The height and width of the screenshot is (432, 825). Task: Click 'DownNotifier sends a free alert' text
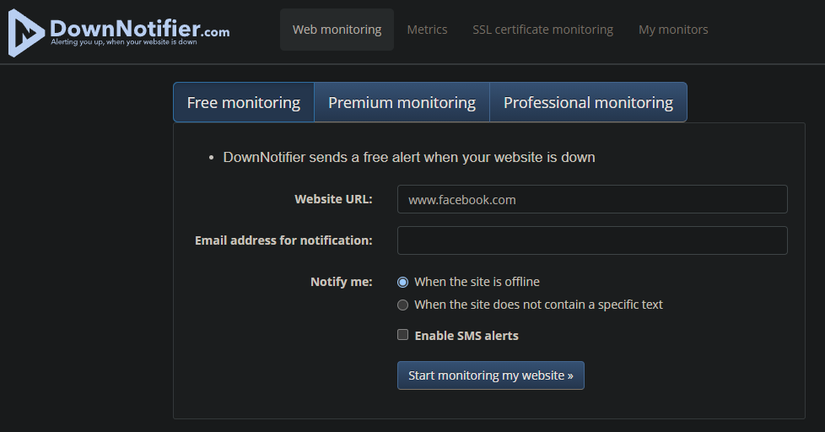[x=409, y=157]
